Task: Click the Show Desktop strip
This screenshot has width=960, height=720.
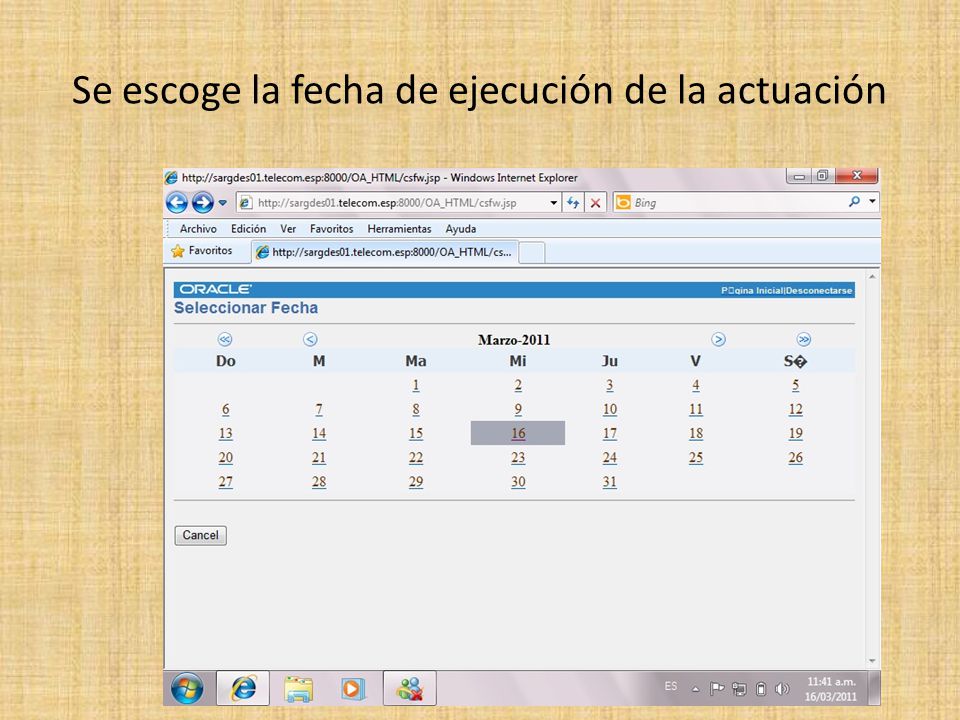Action: click(875, 688)
